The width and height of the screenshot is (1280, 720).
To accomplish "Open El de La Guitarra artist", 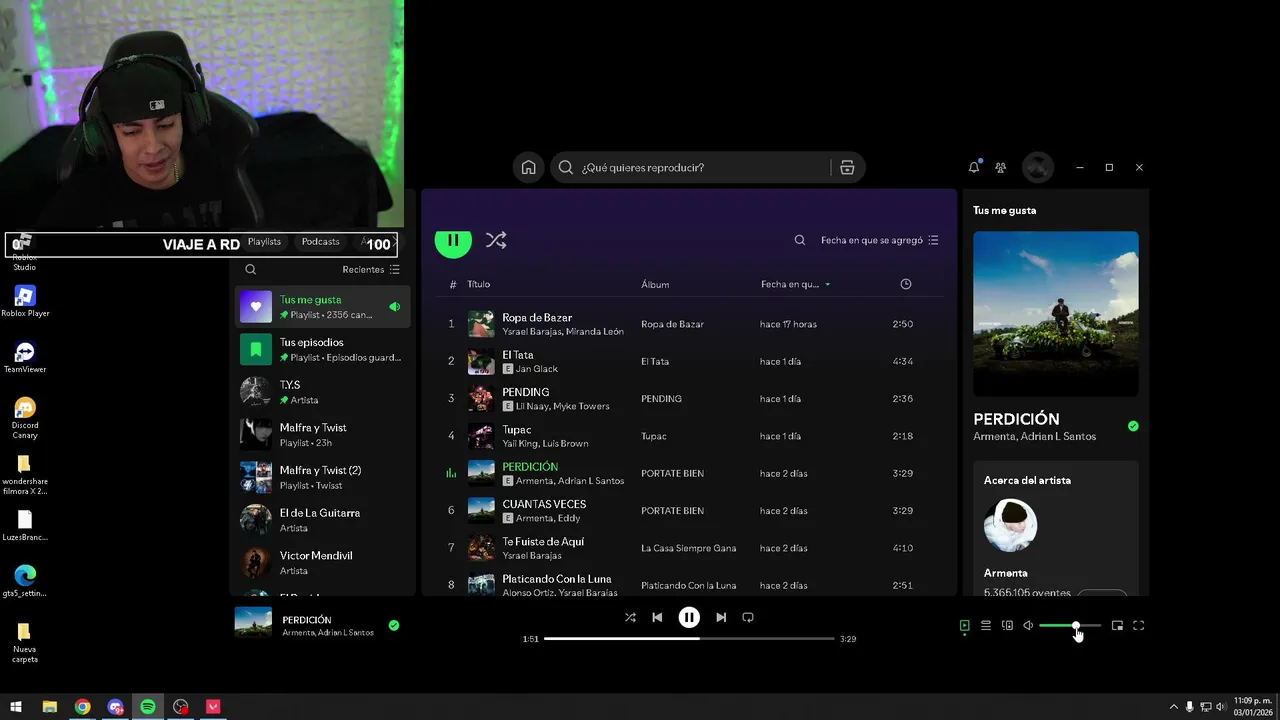I will (323, 520).
